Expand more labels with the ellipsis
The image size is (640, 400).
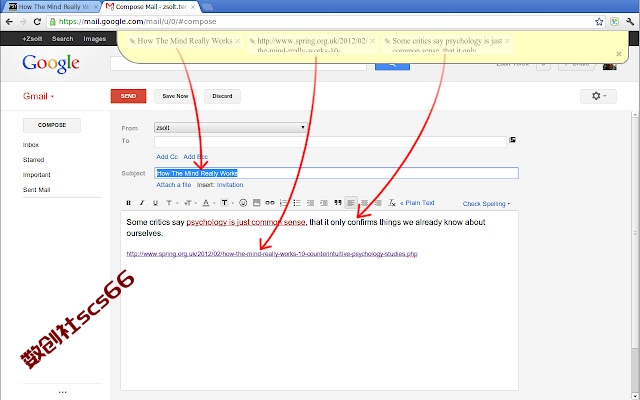tap(62, 392)
